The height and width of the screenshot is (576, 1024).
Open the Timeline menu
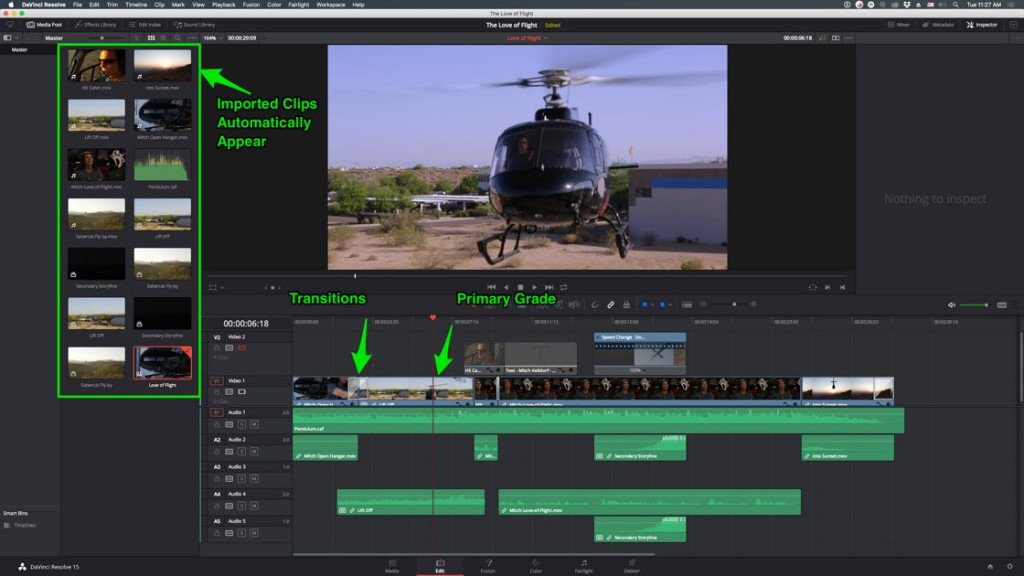[136, 5]
